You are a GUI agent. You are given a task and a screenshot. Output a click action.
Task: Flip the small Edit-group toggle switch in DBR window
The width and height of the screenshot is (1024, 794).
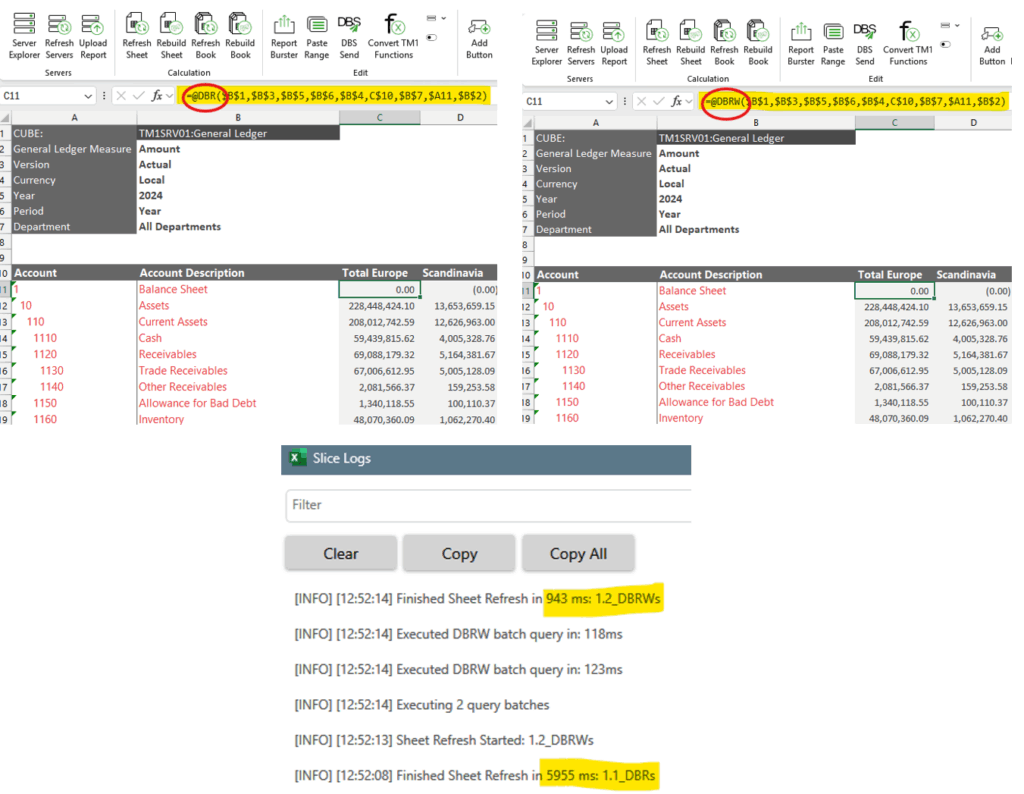tap(432, 38)
